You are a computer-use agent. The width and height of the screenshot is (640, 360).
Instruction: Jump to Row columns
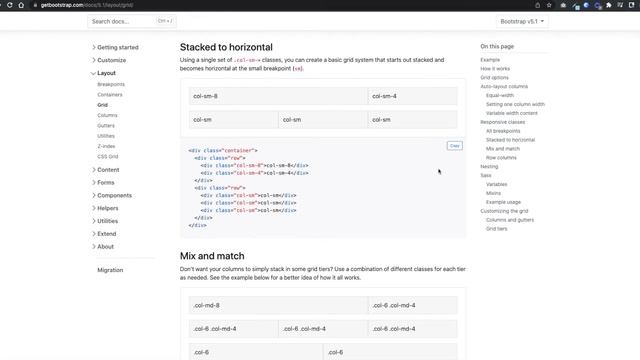pyautogui.click(x=501, y=158)
